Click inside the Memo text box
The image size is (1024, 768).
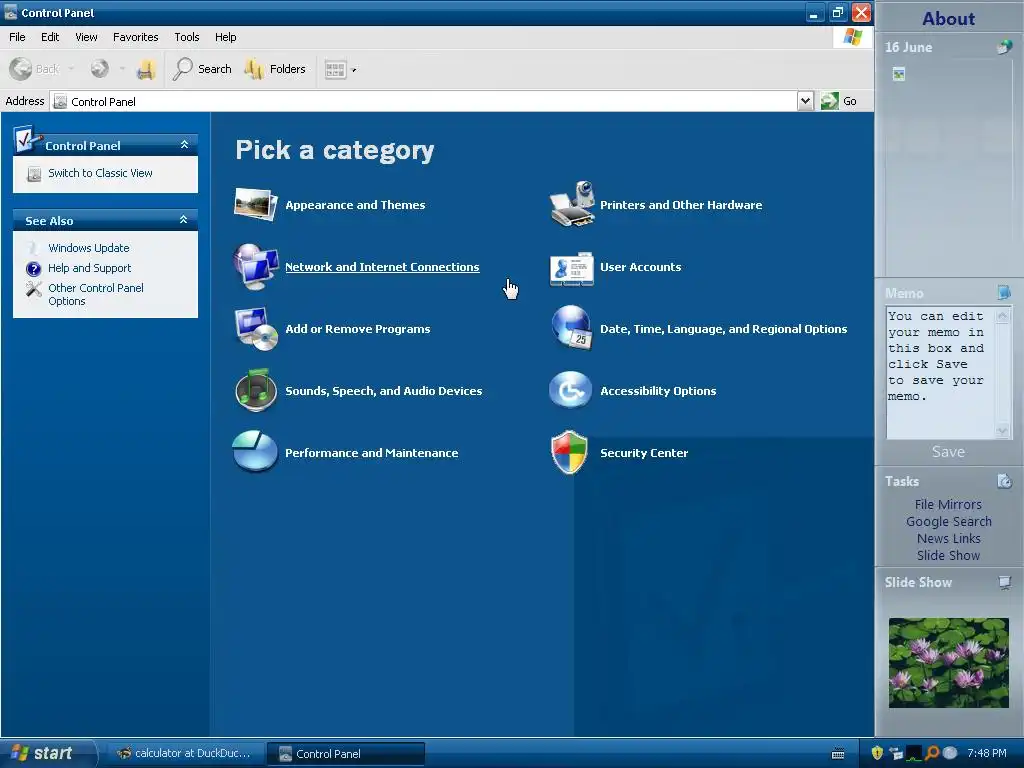[x=940, y=373]
